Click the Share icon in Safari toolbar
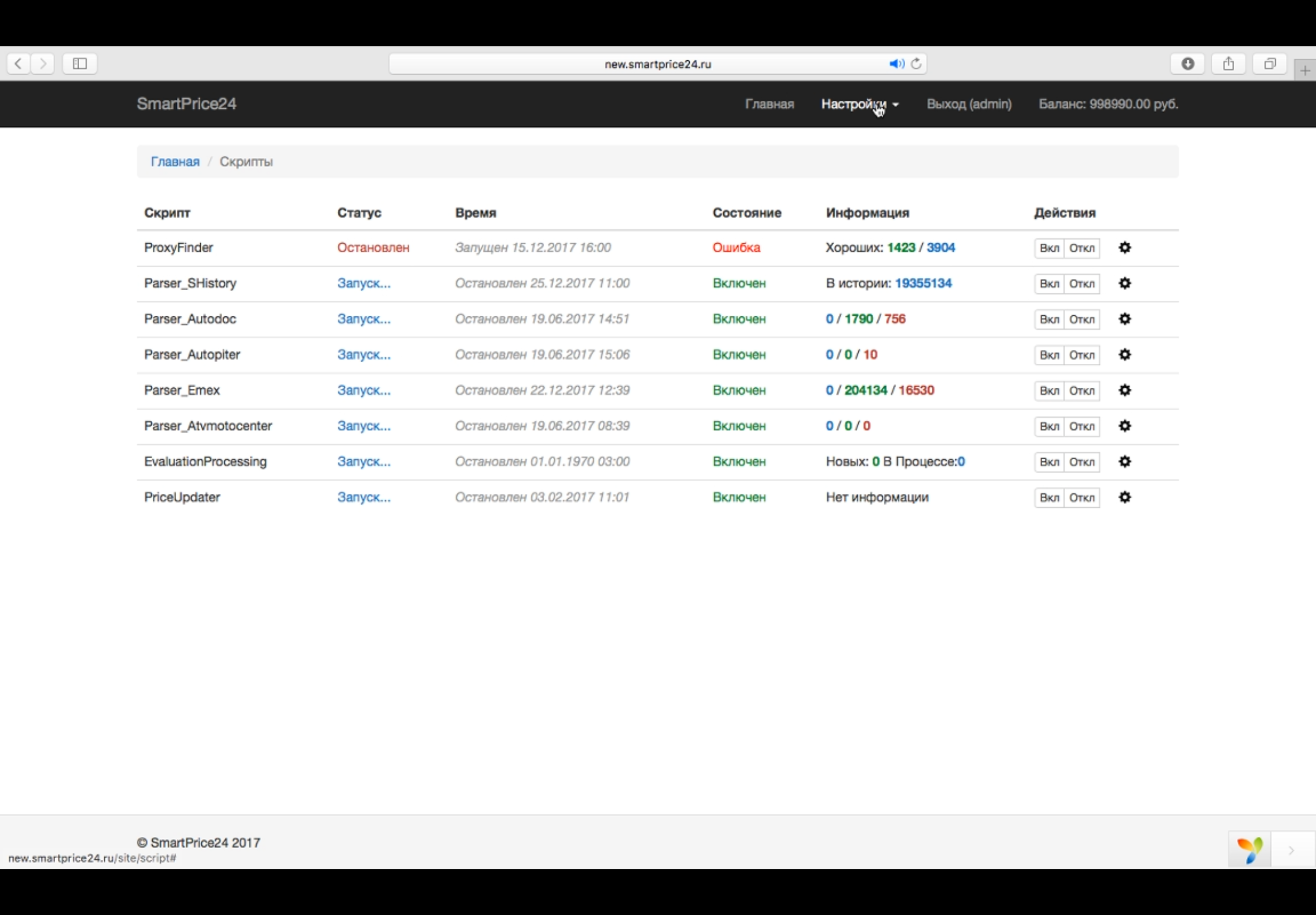Viewport: 1316px width, 915px height. 1228,64
